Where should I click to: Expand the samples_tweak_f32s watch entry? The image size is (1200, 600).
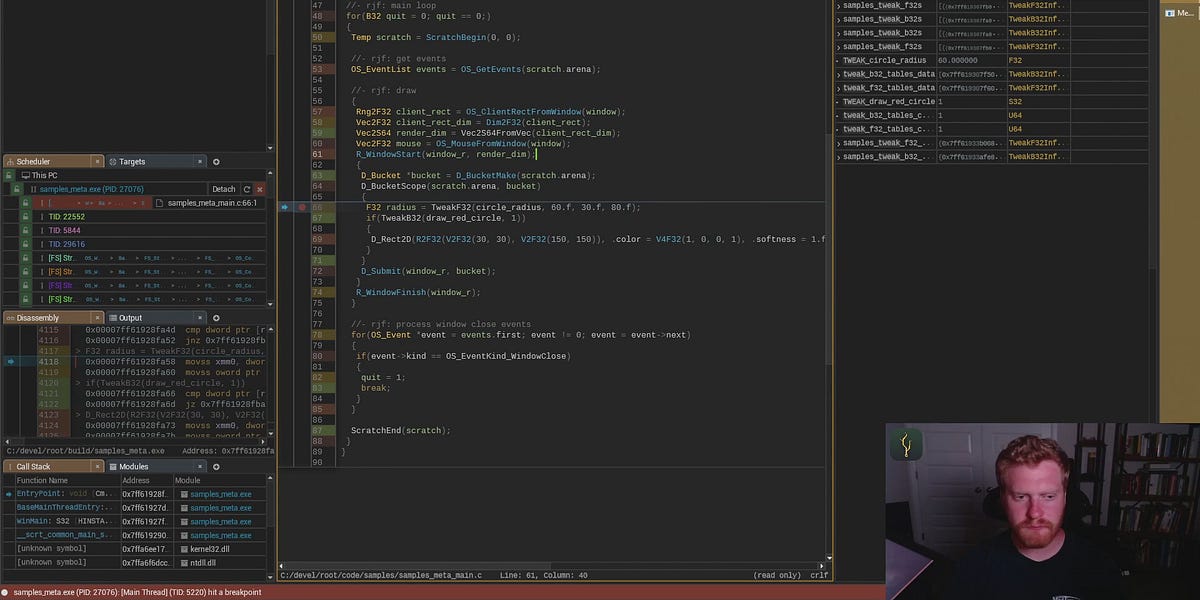pos(838,5)
